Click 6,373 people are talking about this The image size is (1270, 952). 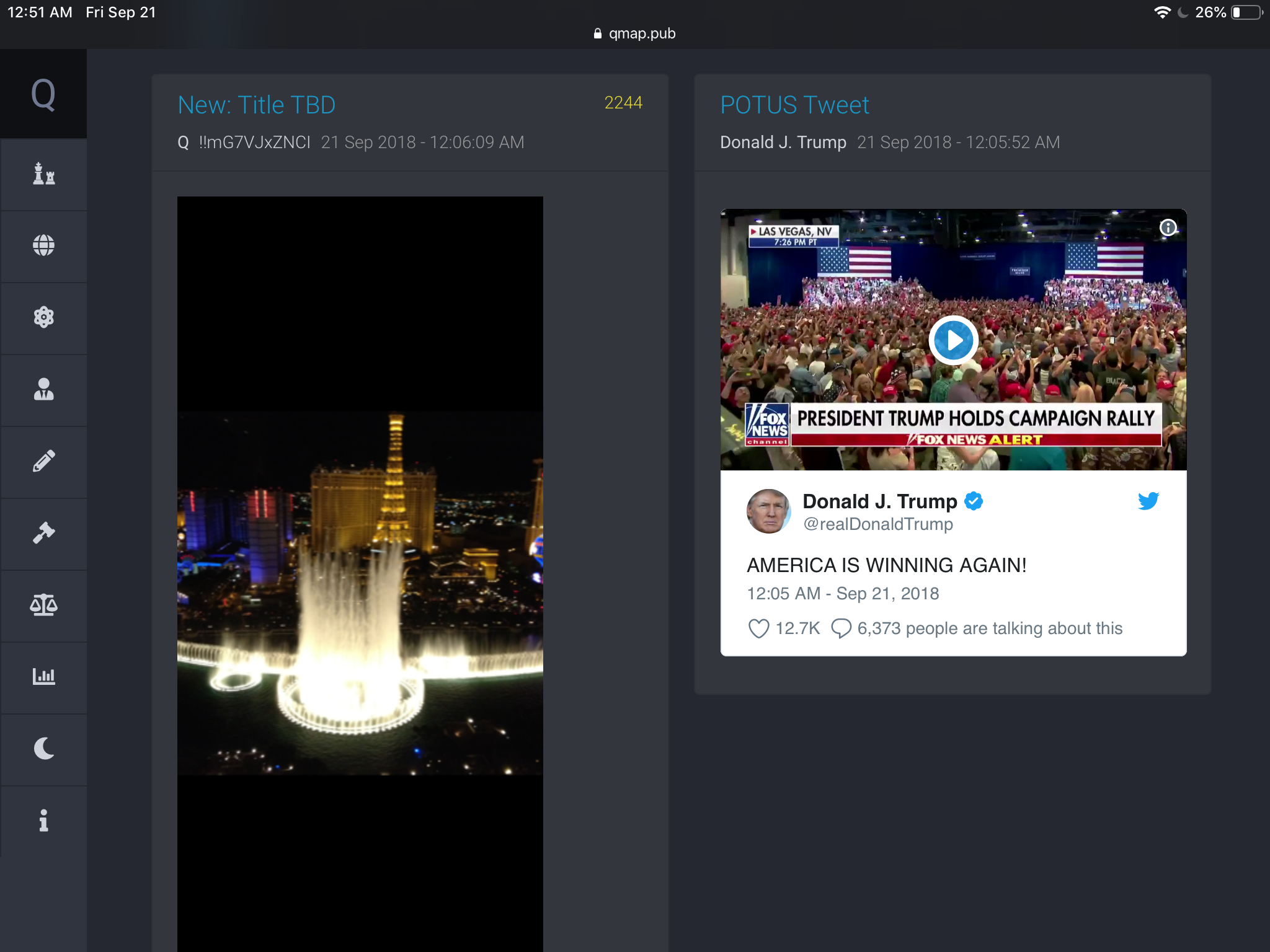pos(990,628)
